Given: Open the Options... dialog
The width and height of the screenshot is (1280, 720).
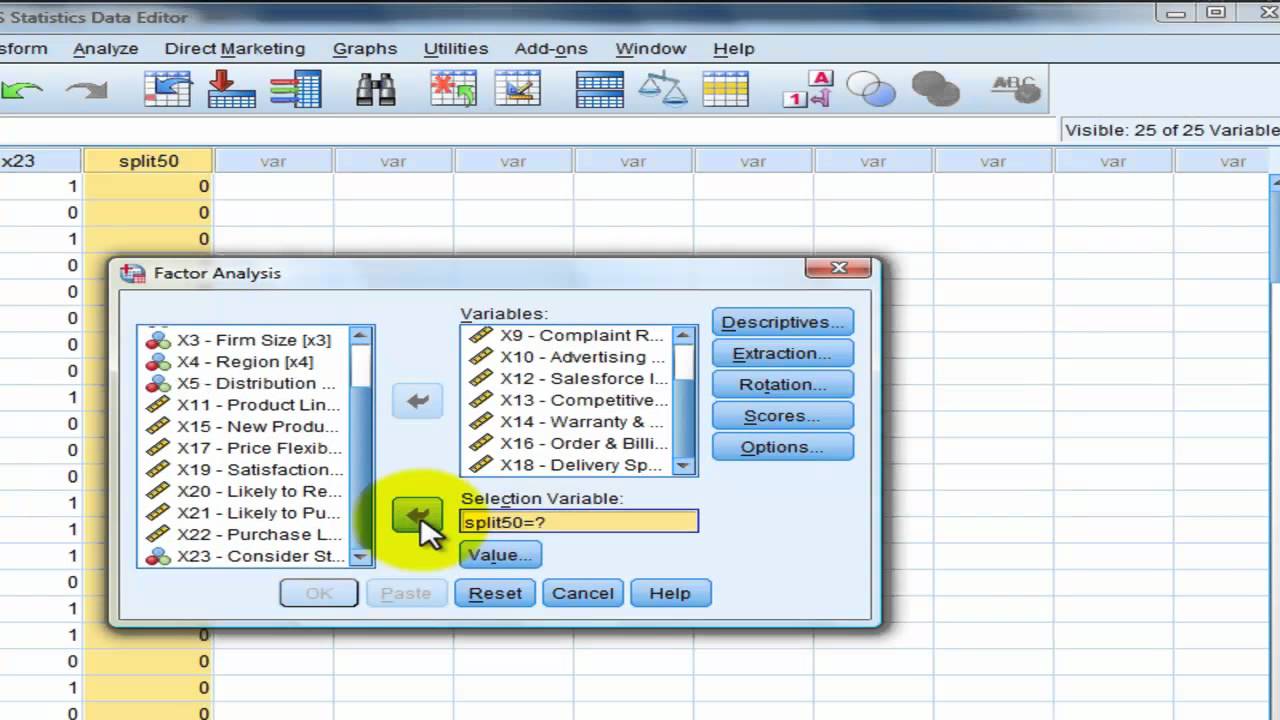Looking at the screenshot, I should tap(783, 446).
